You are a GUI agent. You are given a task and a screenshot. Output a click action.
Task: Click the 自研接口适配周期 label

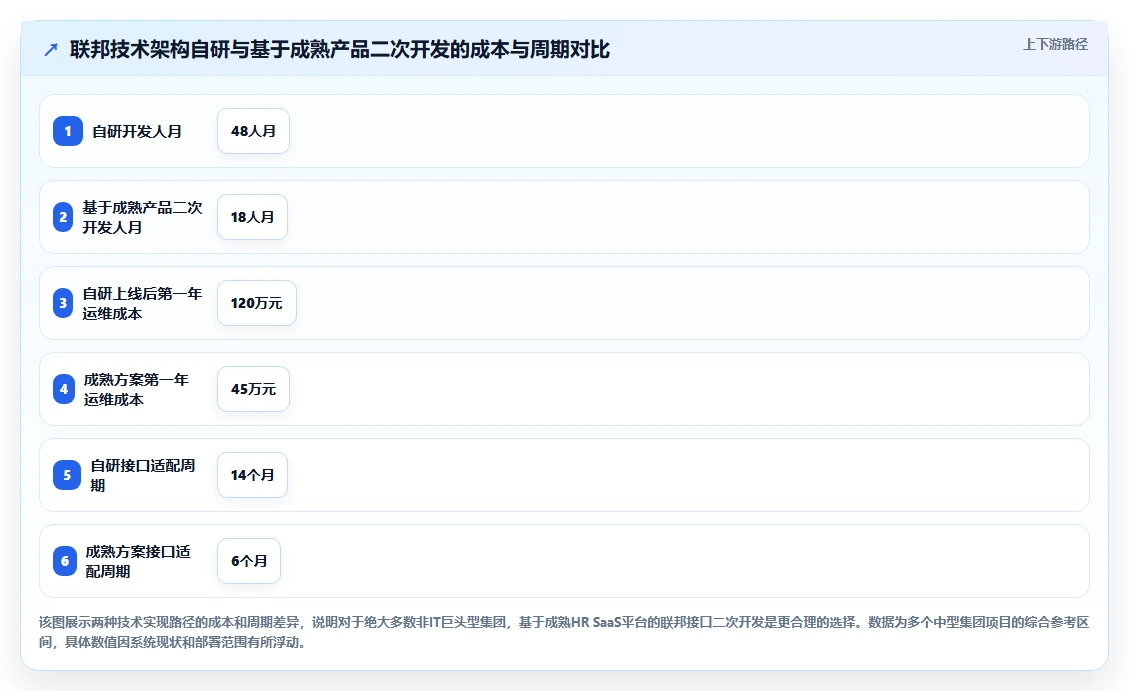coord(143,475)
